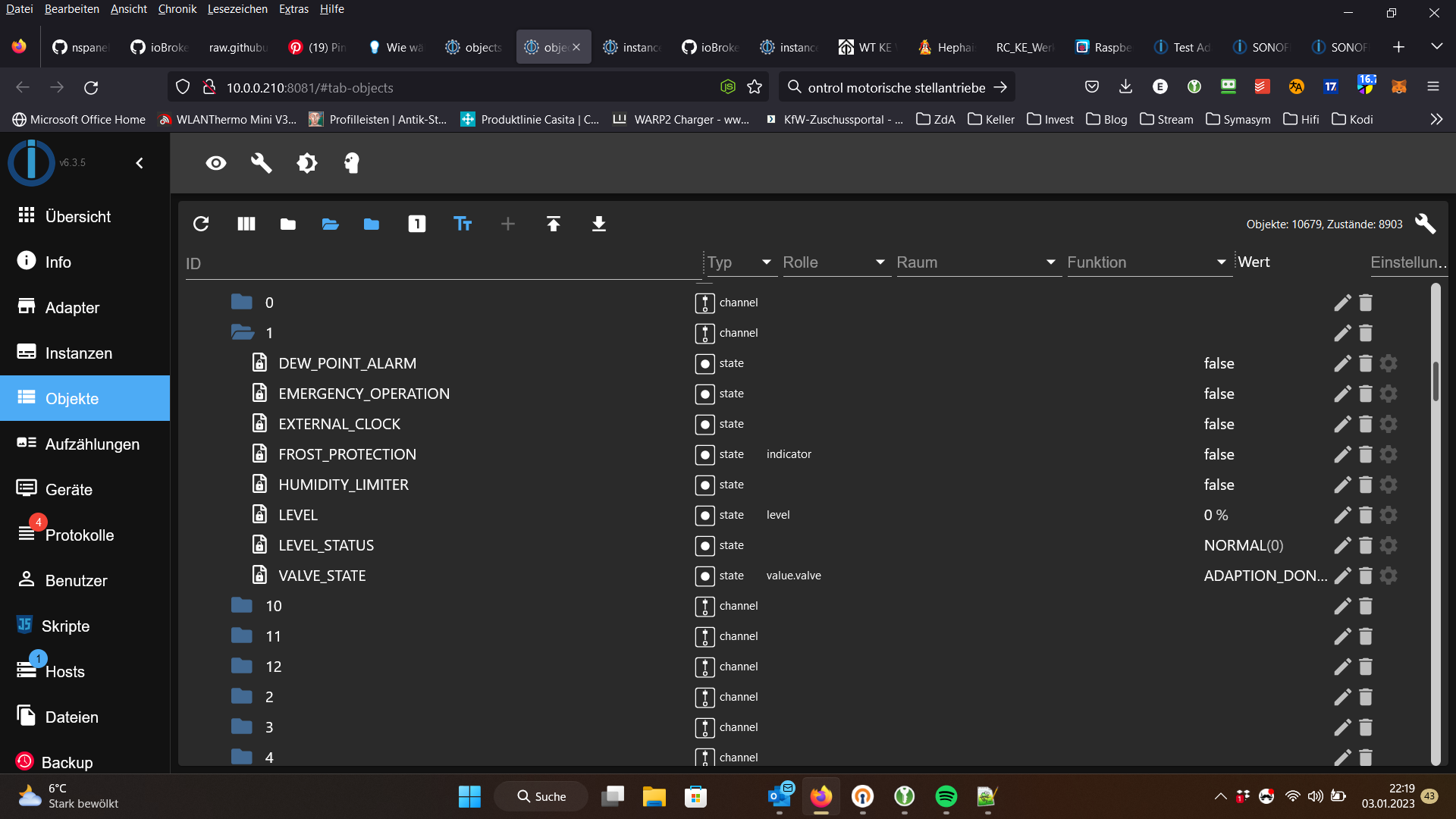Download objects as JSON file

pos(599,224)
